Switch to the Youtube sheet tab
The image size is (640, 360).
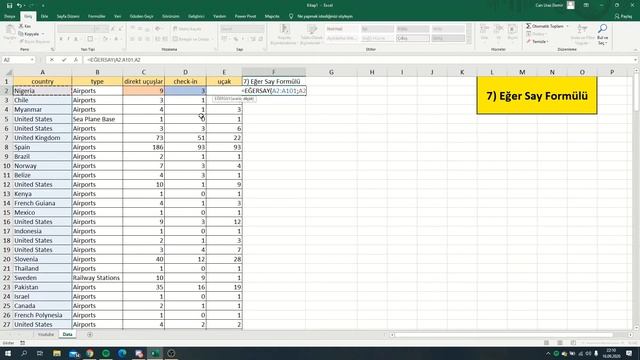(46, 334)
